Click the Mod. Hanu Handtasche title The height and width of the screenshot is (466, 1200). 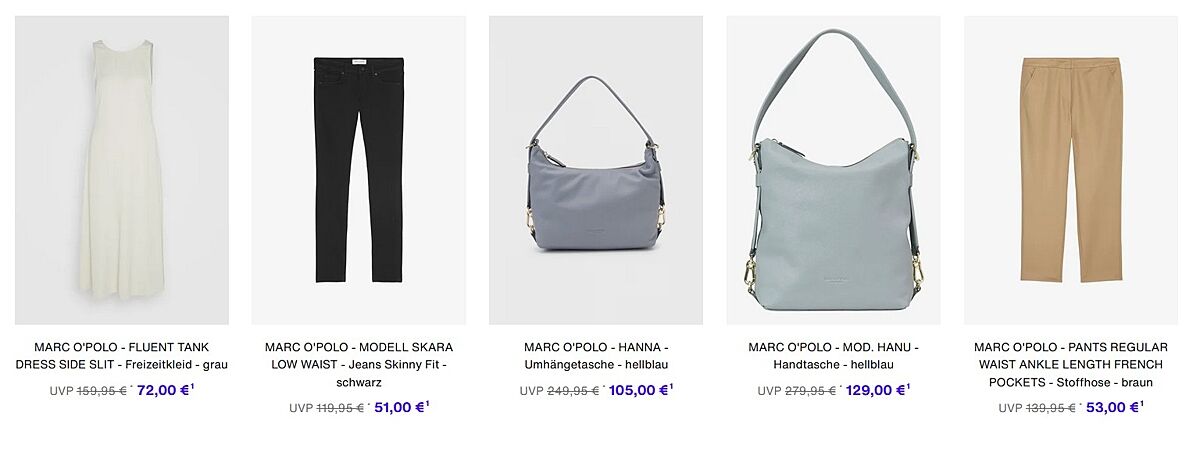tap(833, 356)
